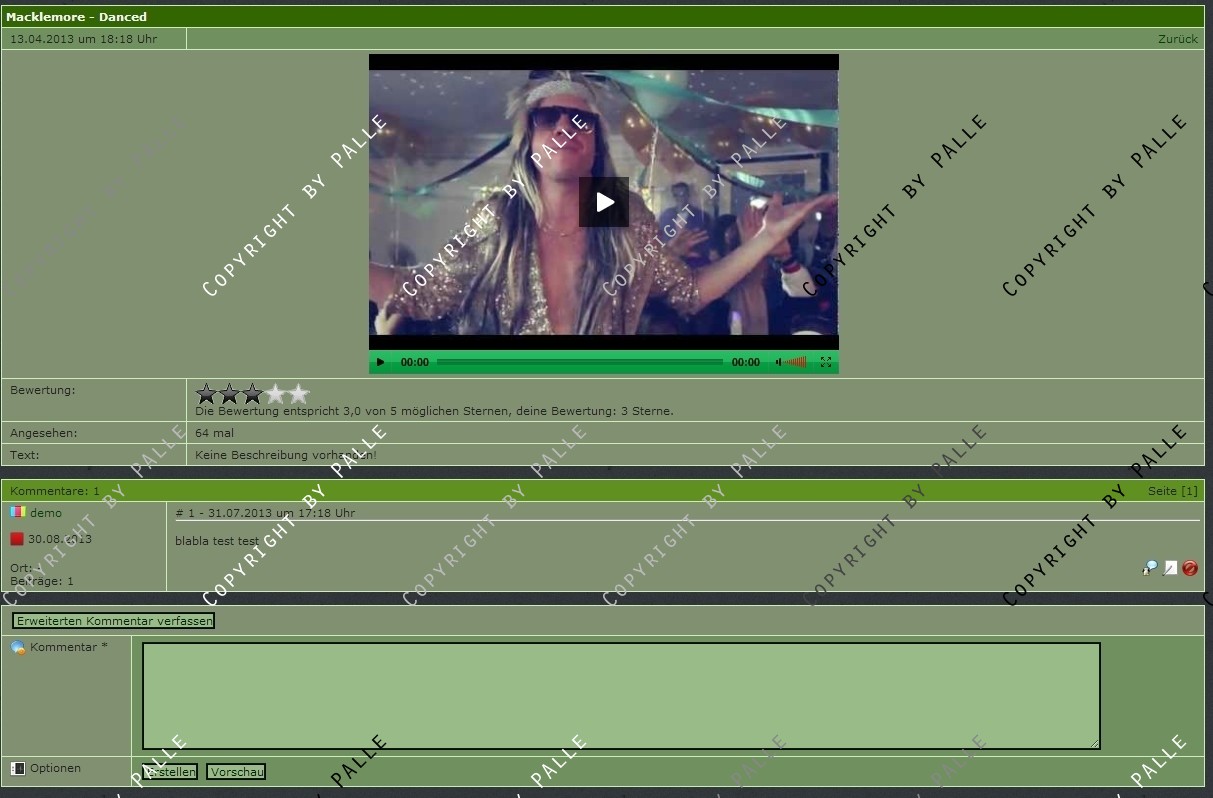Focus the Kommentar text area

click(621, 696)
